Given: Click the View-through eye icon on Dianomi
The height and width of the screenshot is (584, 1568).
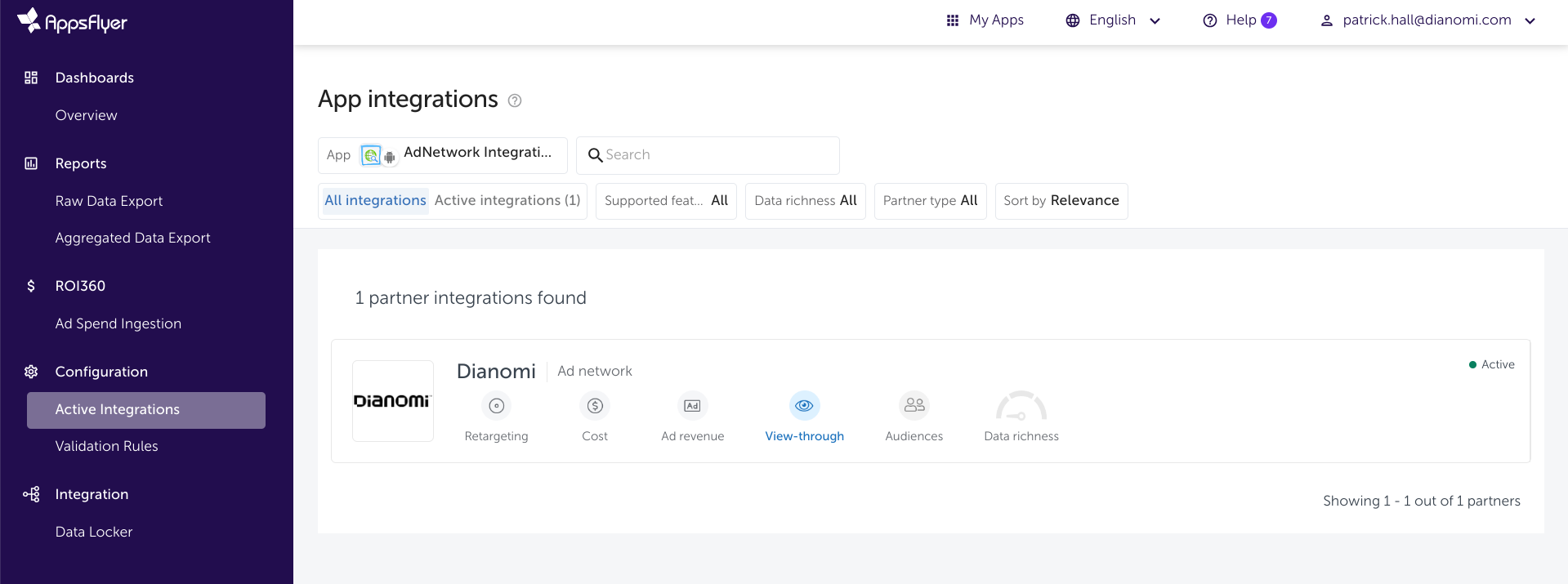Looking at the screenshot, I should pyautogui.click(x=805, y=405).
